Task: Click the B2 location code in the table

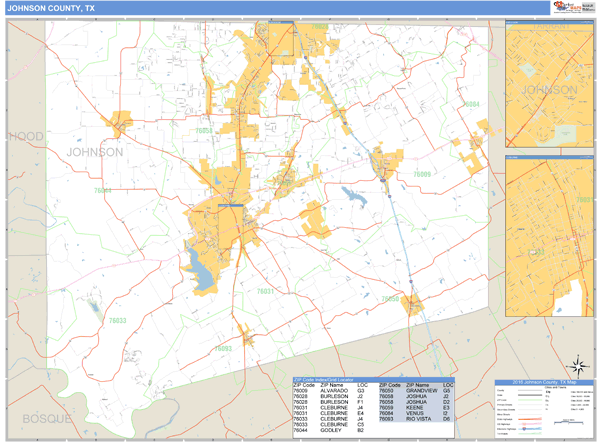Action: [361, 430]
